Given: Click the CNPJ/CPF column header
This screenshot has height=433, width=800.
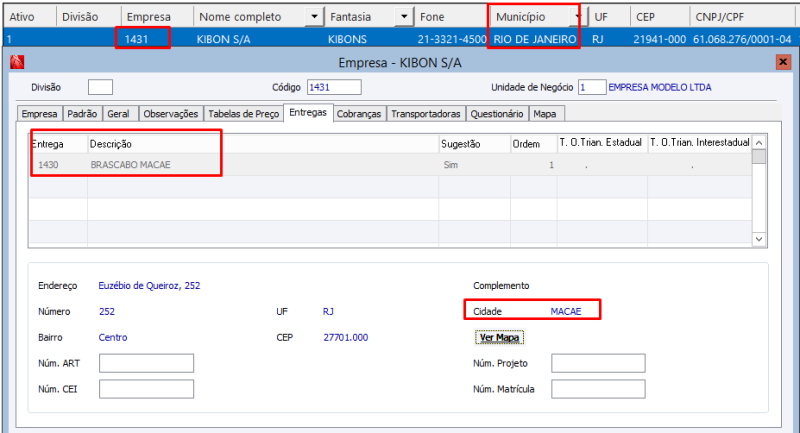Looking at the screenshot, I should click(744, 17).
